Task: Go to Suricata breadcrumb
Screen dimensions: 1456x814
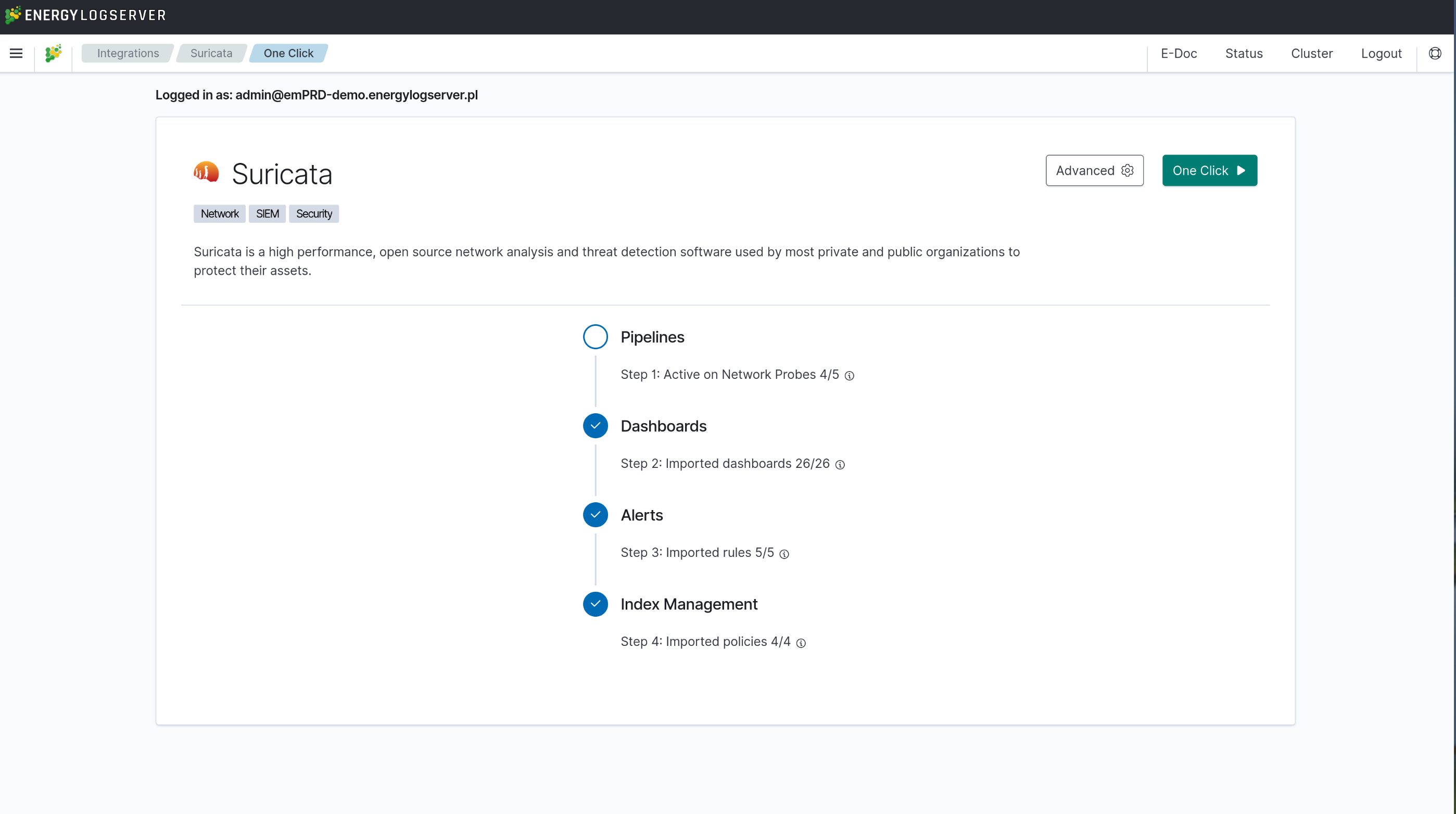Action: pyautogui.click(x=211, y=53)
